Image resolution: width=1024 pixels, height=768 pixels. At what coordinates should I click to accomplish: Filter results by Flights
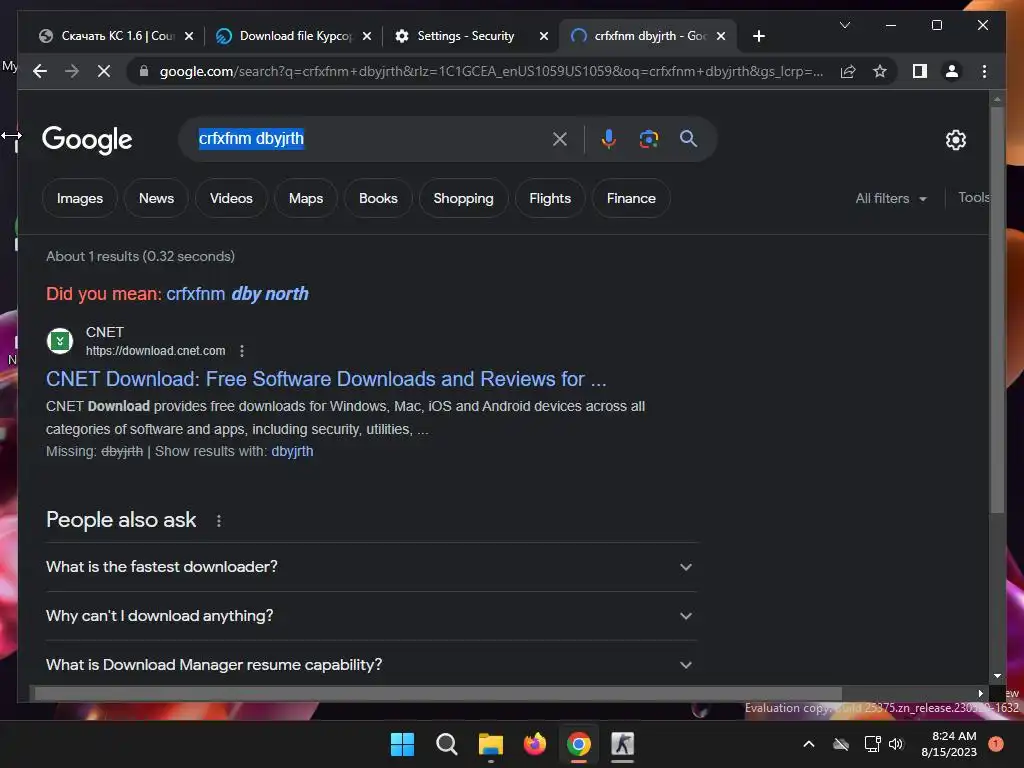click(550, 199)
